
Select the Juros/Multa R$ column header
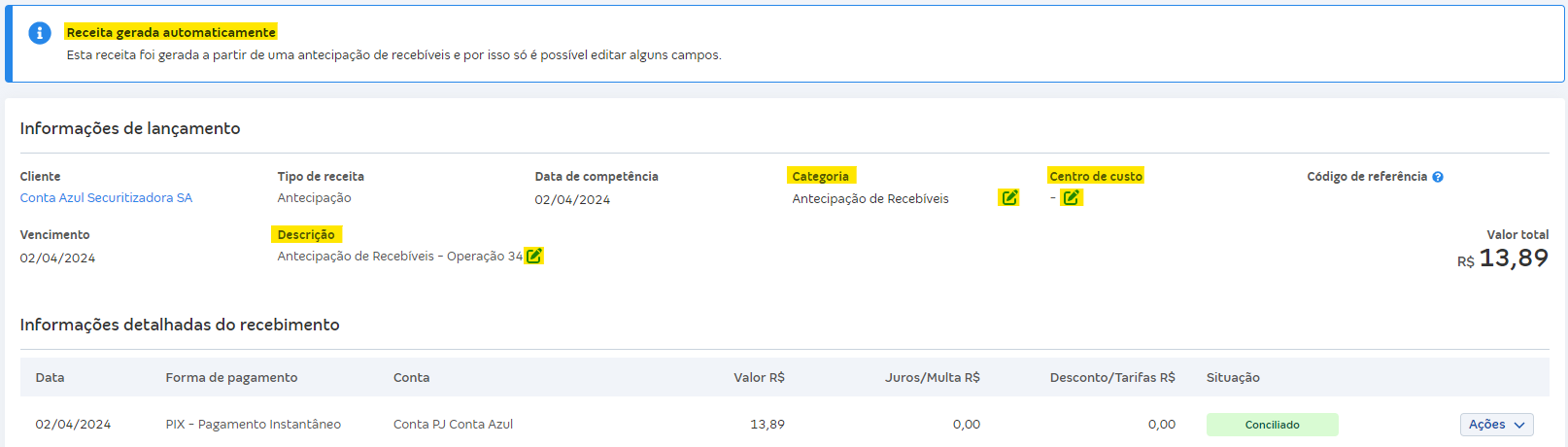[932, 378]
